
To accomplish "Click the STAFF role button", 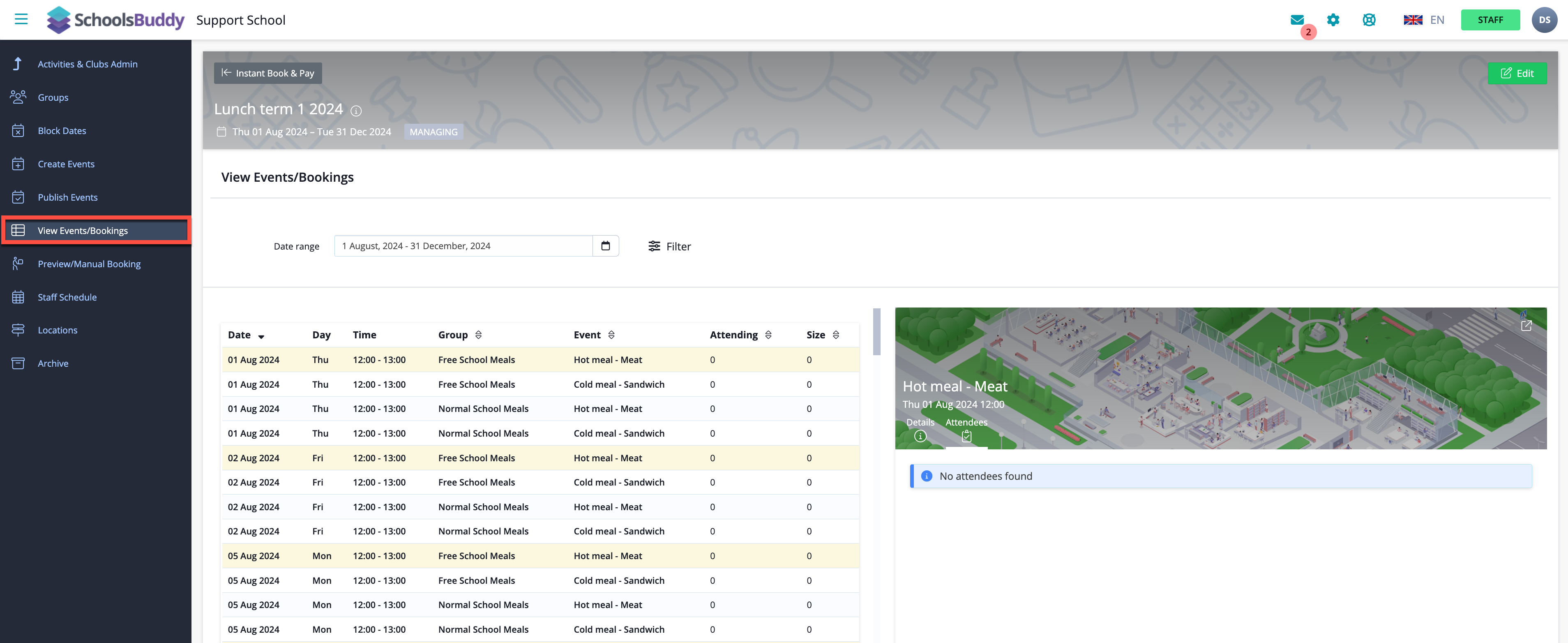I will point(1490,20).
